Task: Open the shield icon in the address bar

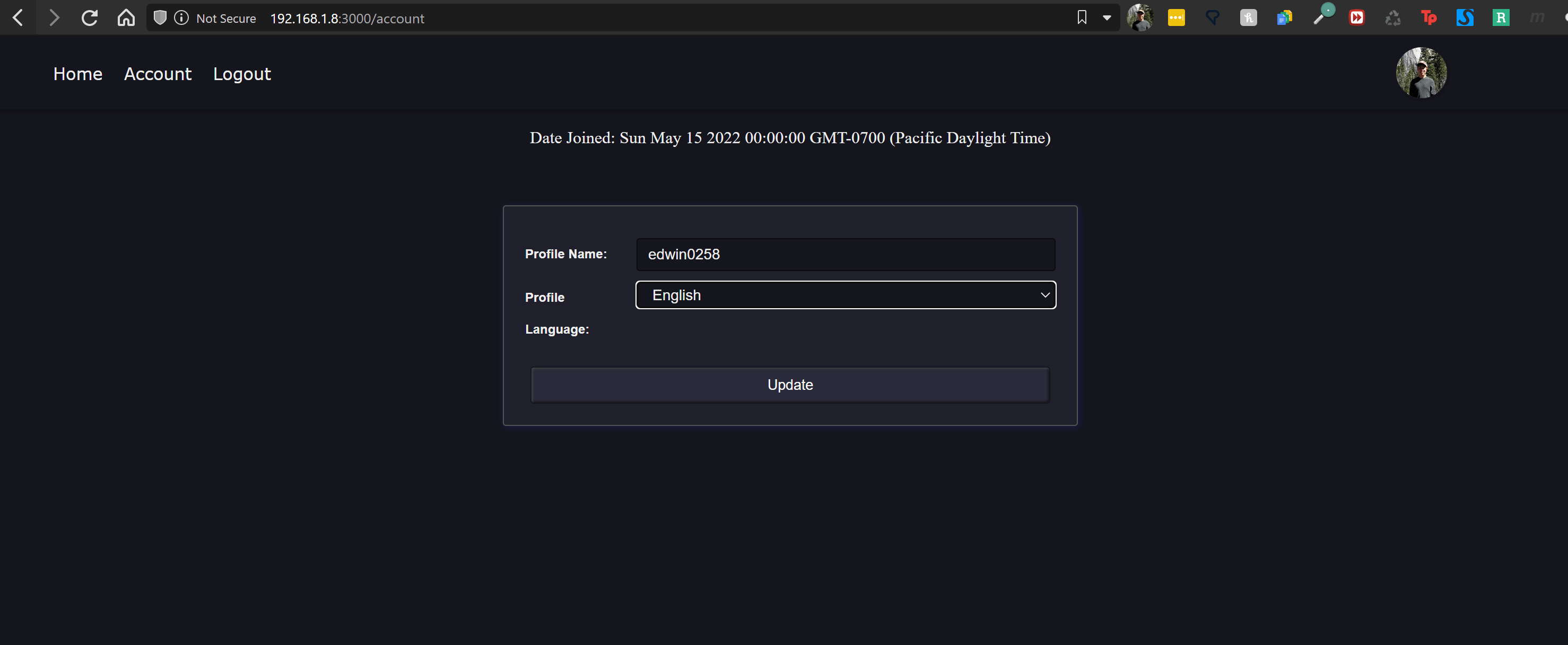Action: point(160,18)
